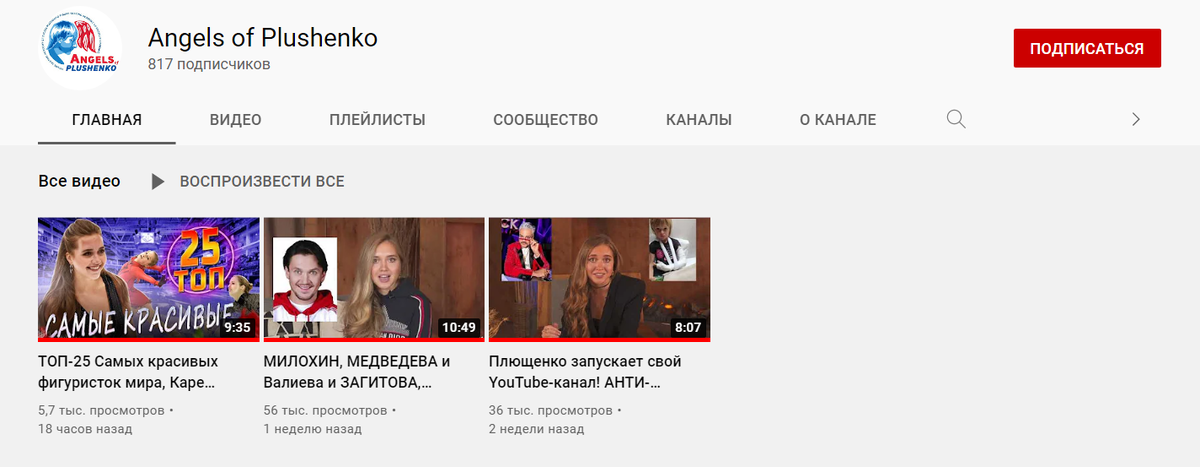Click the 18 часов назад timestamp
The image size is (1200, 467).
[85, 429]
